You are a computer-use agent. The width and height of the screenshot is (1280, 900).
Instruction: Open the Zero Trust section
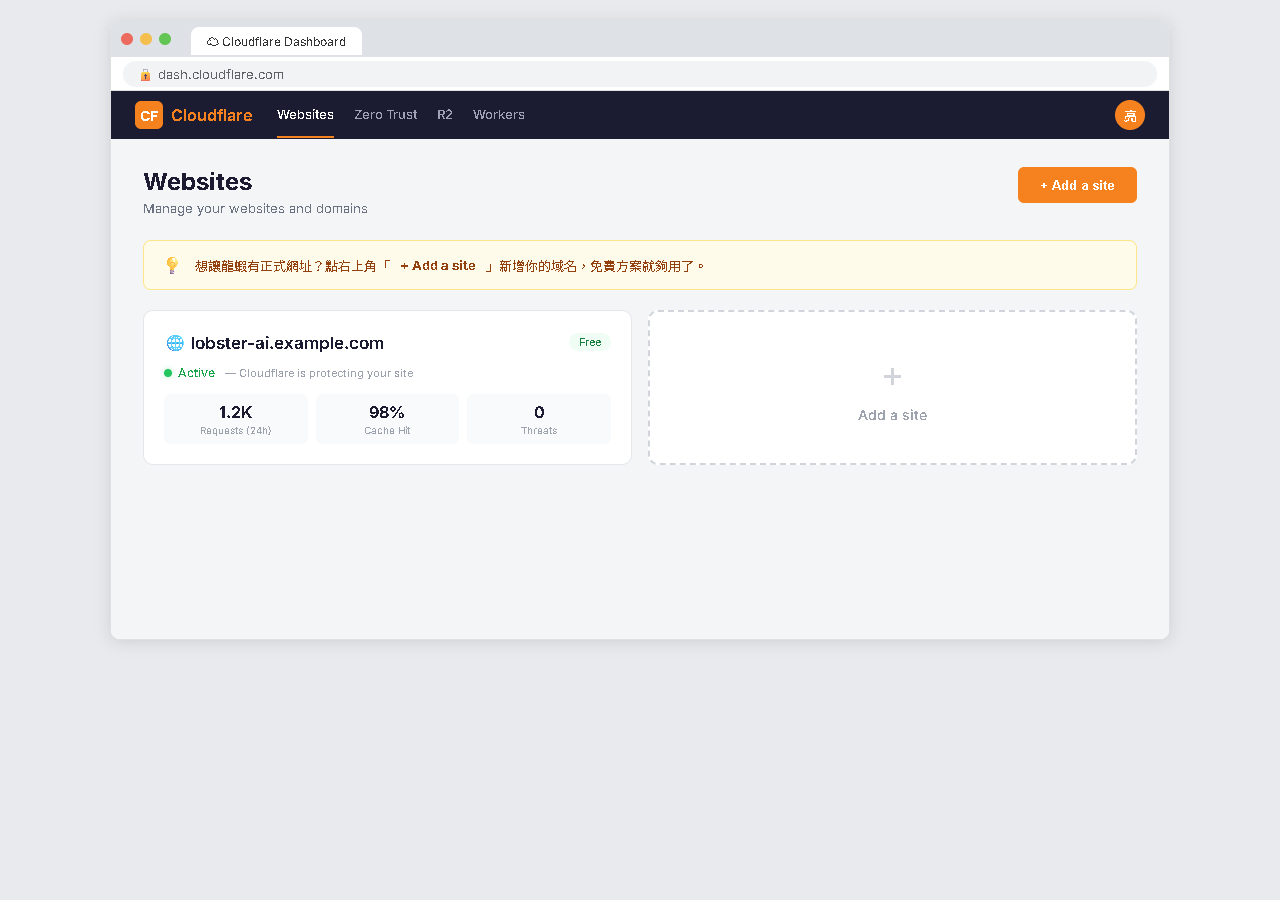pyautogui.click(x=385, y=114)
